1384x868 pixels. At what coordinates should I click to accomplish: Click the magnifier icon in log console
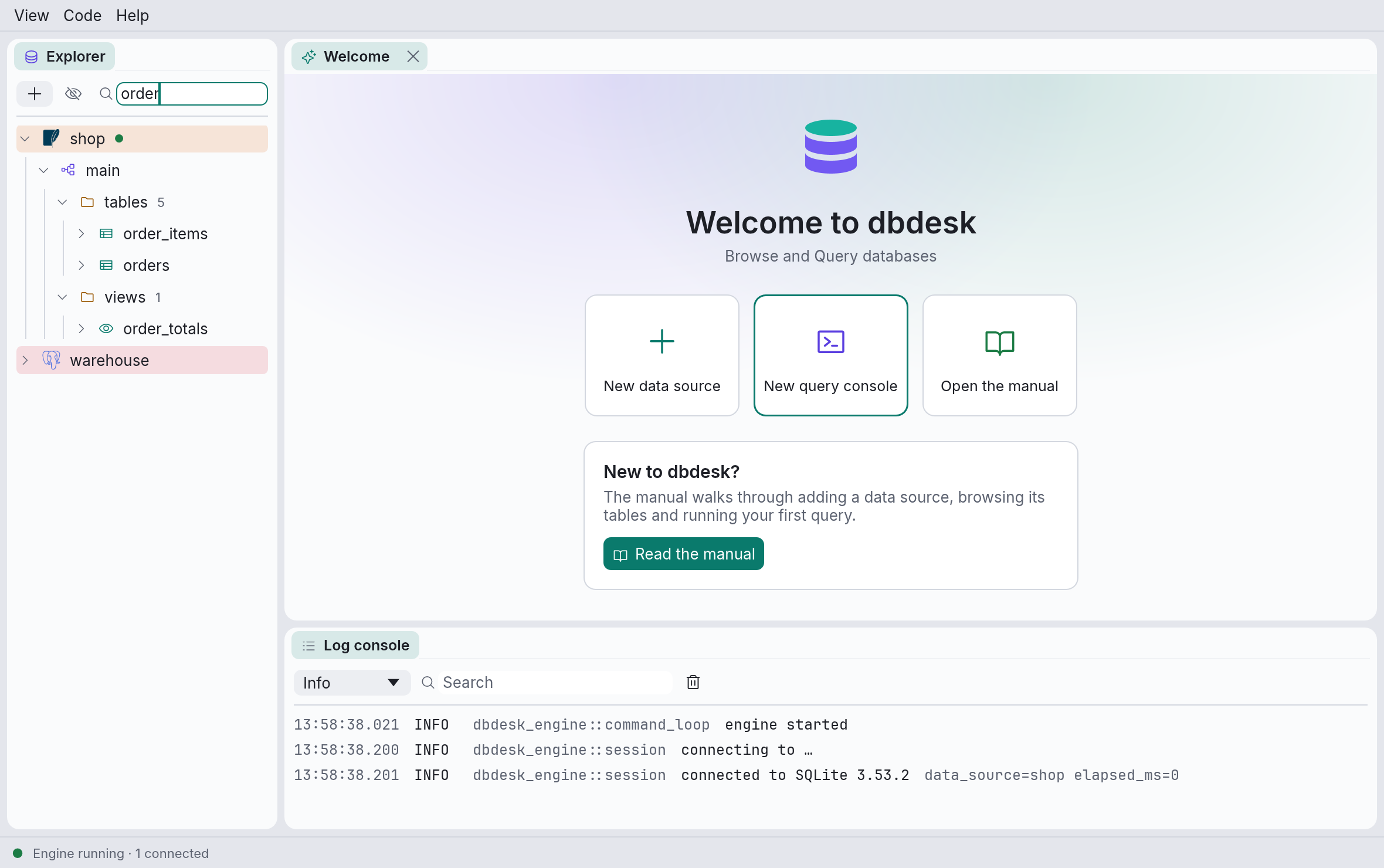(428, 682)
